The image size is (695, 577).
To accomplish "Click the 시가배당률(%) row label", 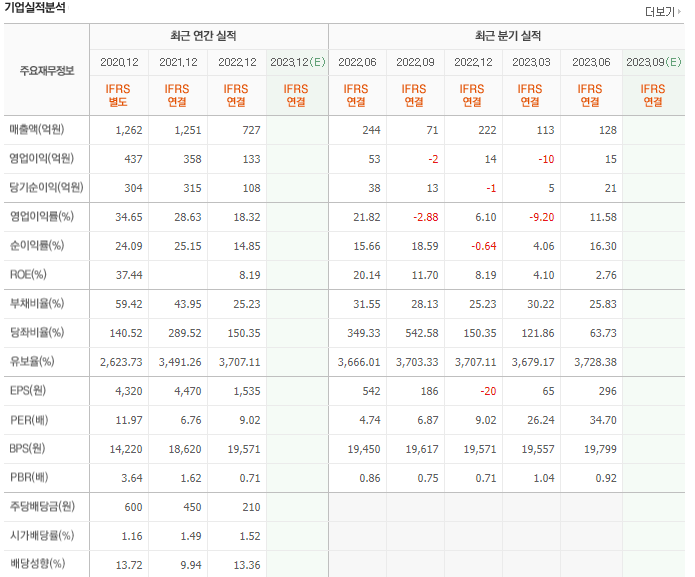I will (x=42, y=535).
